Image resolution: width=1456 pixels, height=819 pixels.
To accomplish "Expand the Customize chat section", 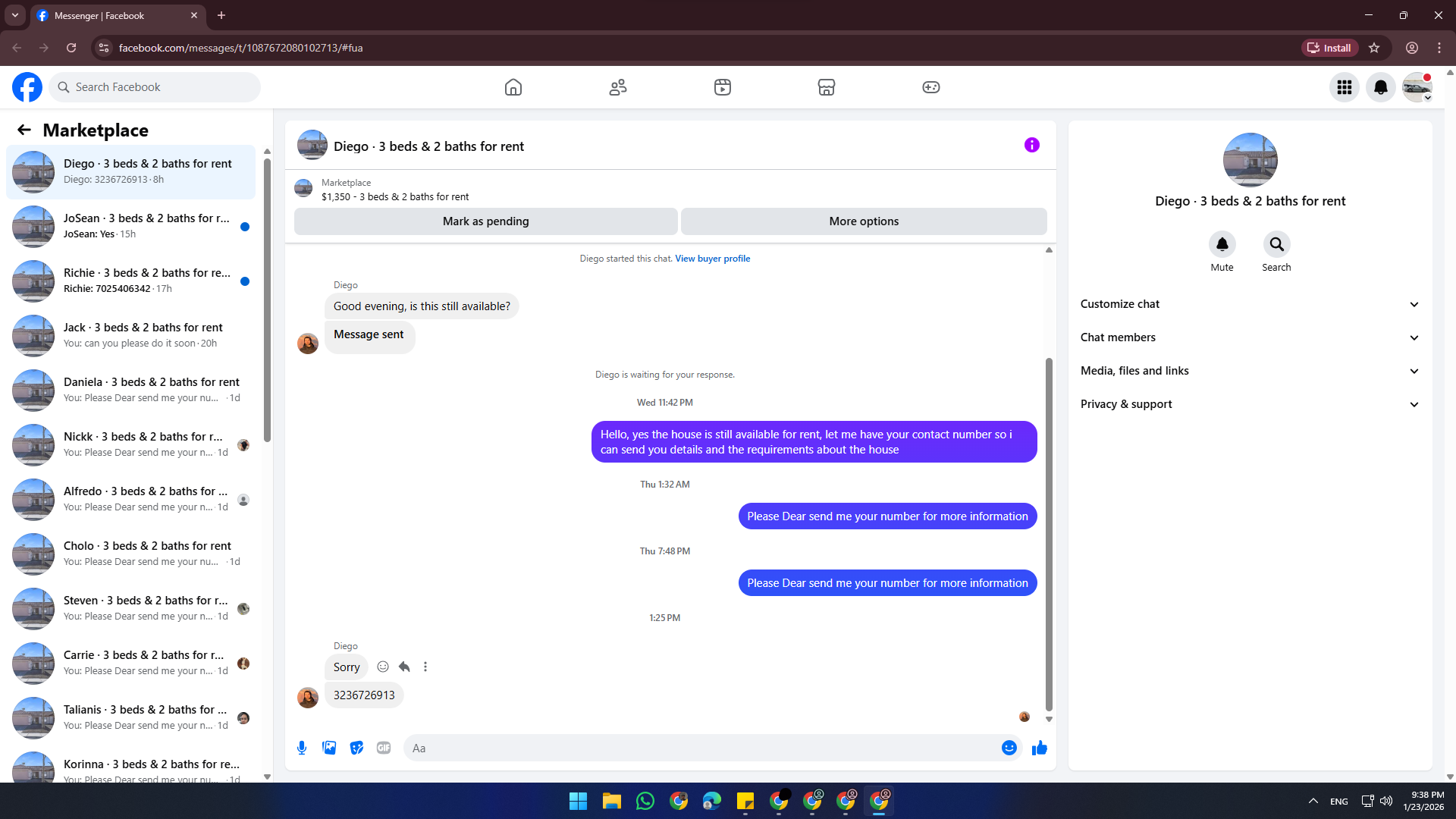I will click(x=1250, y=304).
